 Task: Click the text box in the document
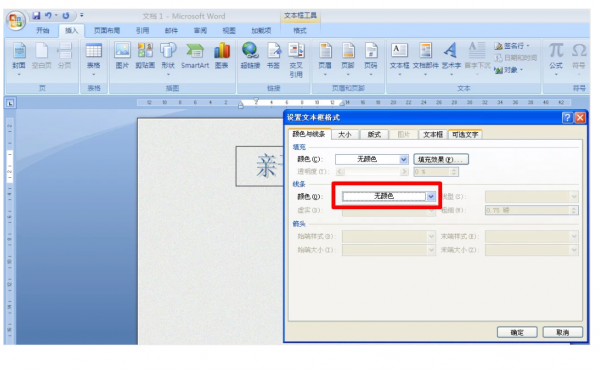(260, 166)
